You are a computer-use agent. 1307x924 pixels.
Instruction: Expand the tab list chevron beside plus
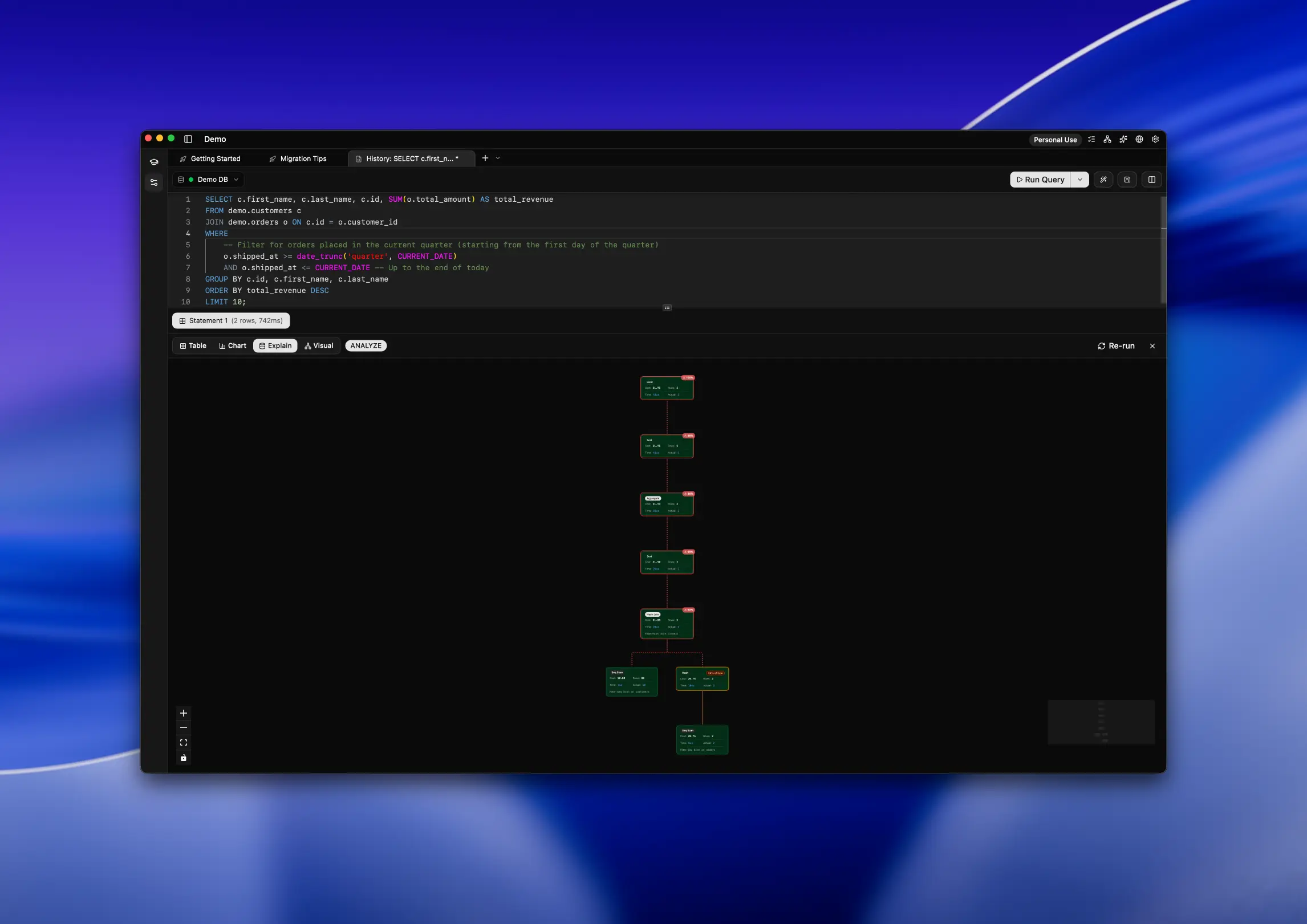[x=498, y=158]
